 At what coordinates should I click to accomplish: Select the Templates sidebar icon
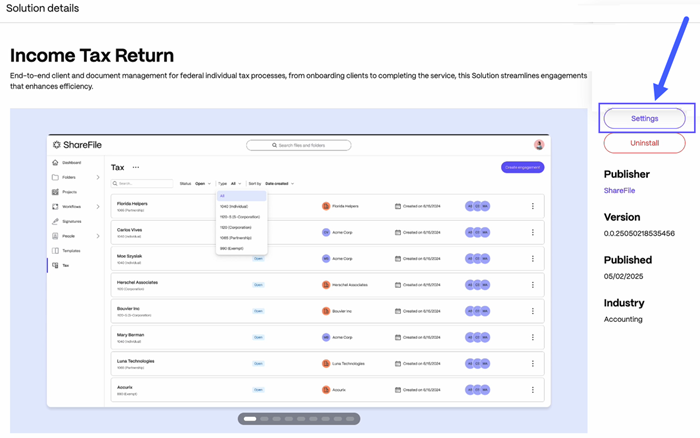56,251
